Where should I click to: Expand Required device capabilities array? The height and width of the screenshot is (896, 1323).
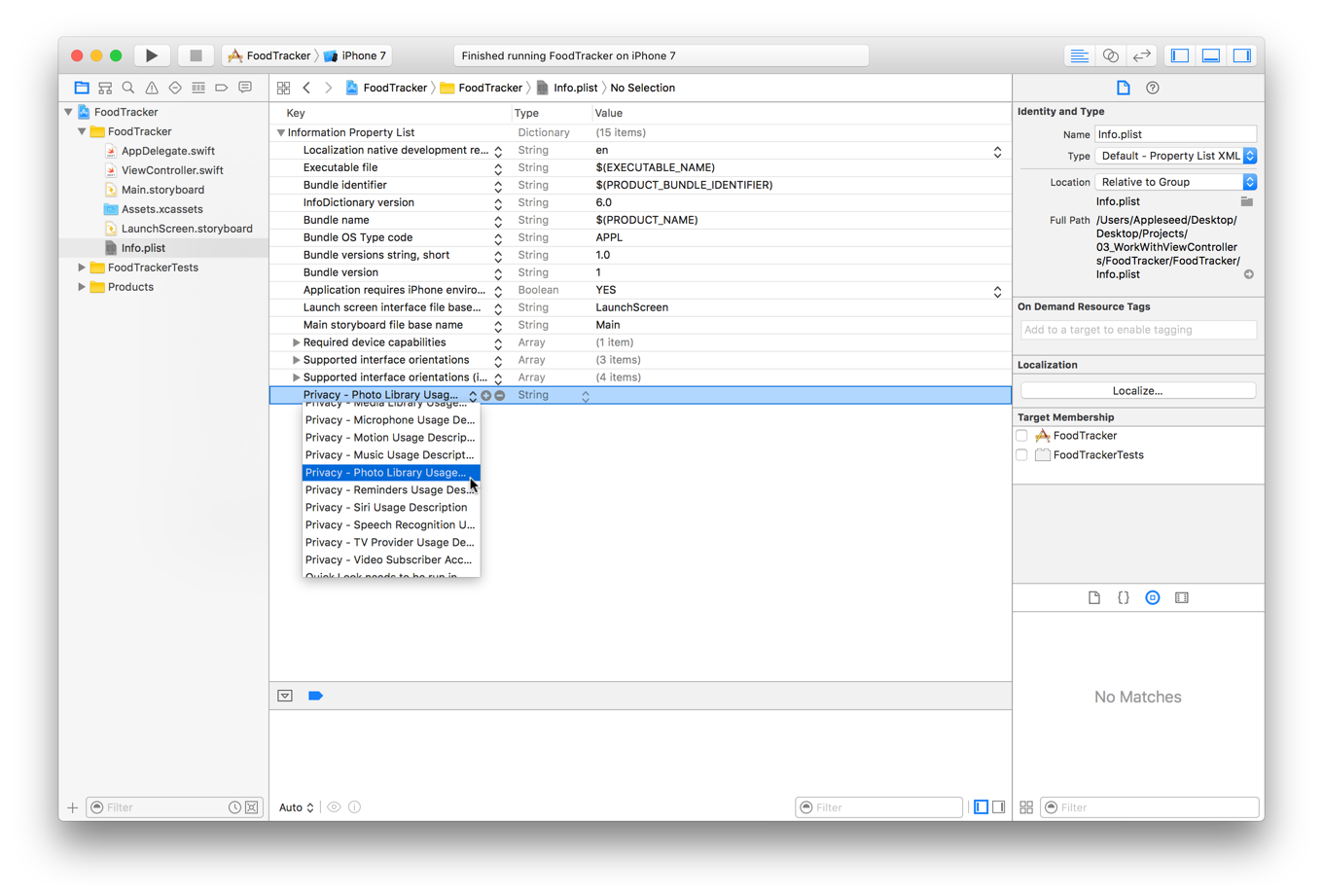[x=297, y=342]
